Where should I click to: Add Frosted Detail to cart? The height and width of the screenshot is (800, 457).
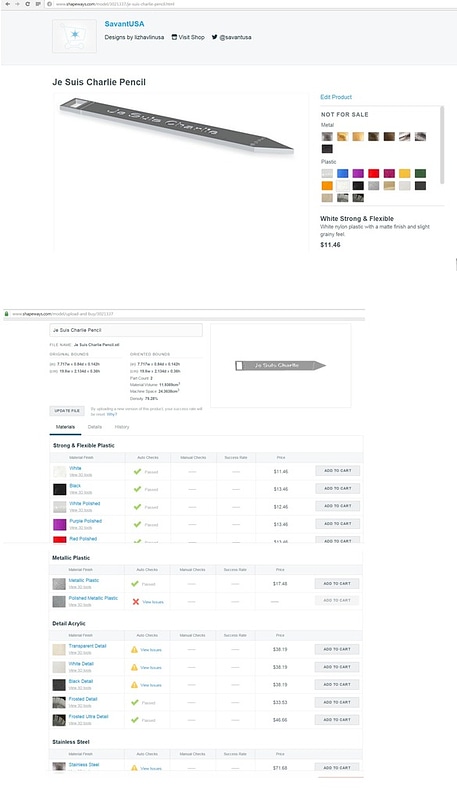337,702
